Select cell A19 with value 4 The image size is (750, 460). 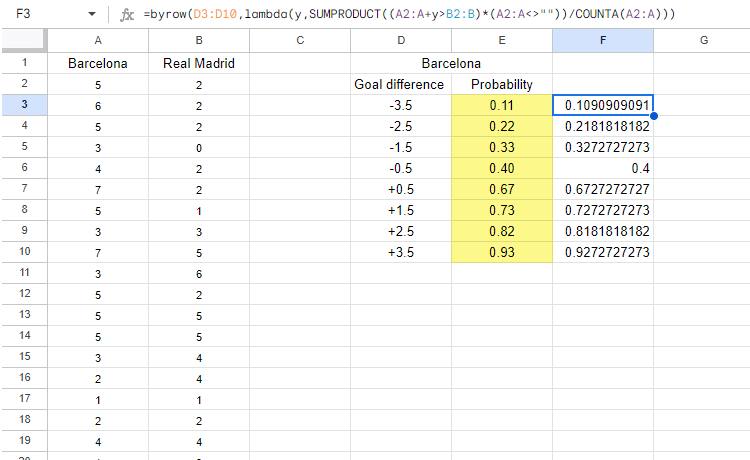click(x=98, y=442)
